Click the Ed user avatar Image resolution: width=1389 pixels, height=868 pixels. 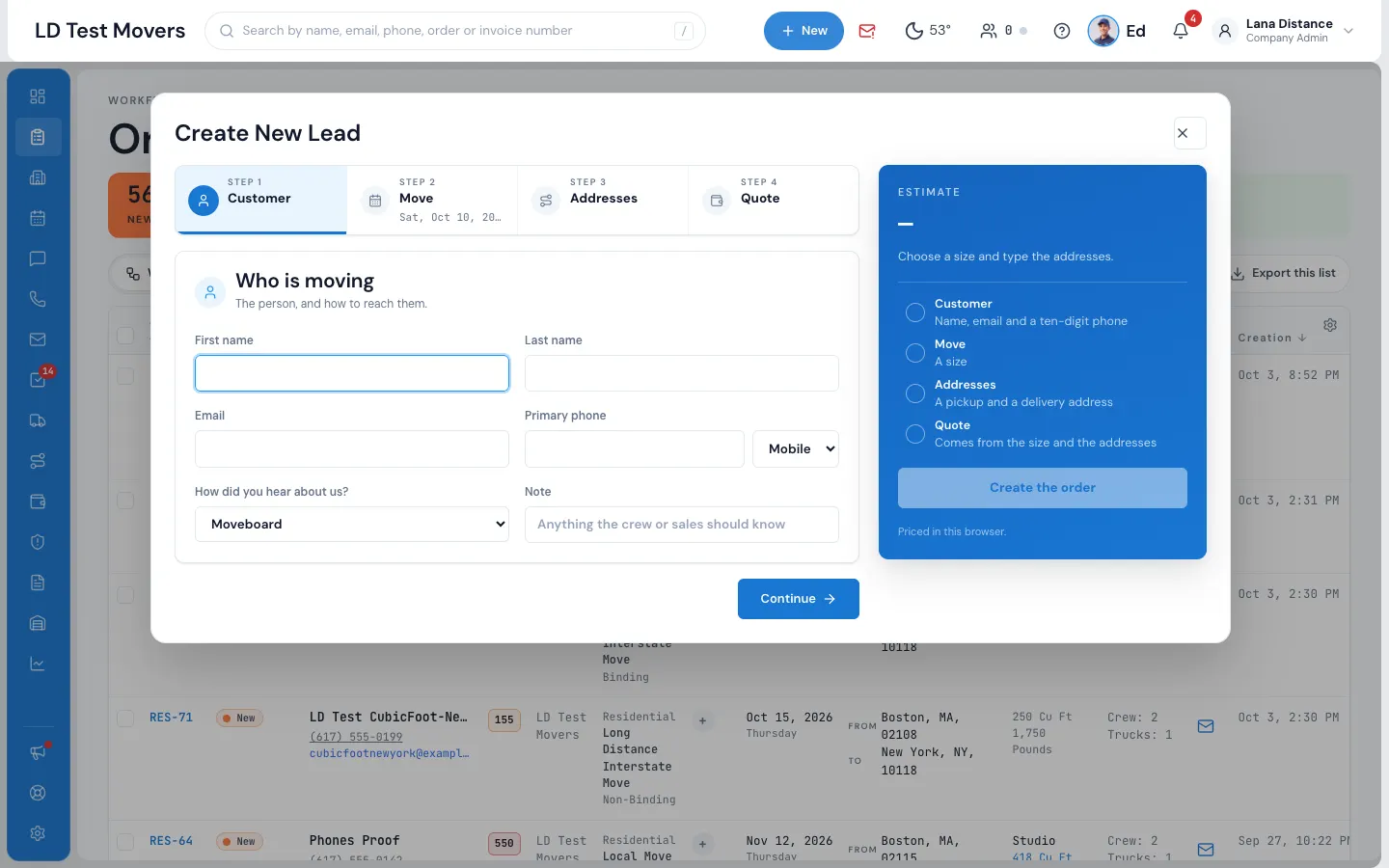click(1103, 31)
